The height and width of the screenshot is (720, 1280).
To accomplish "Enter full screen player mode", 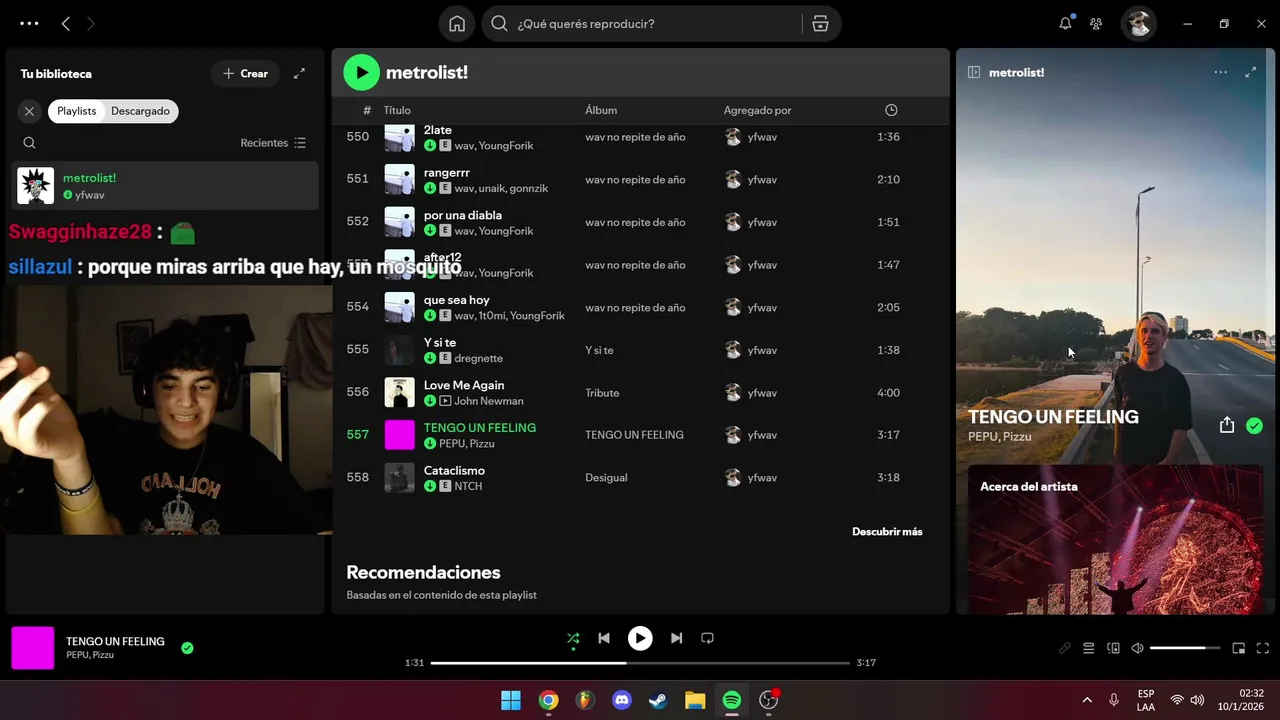I will coord(1262,648).
